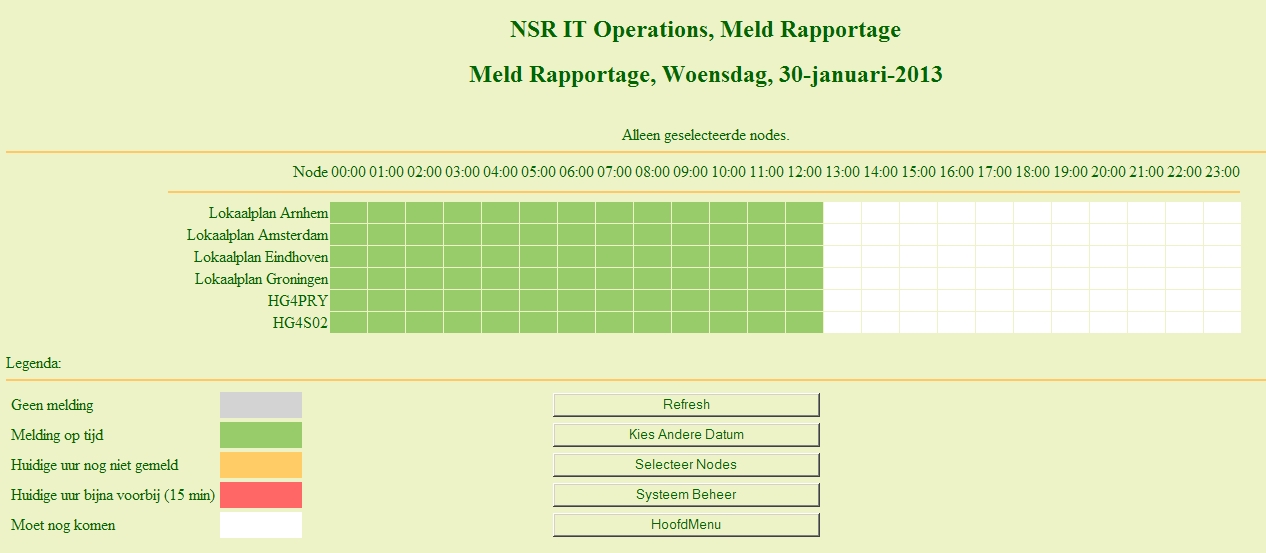The height and width of the screenshot is (553, 1266).
Task: Click the Refresh button
Action: (686, 405)
